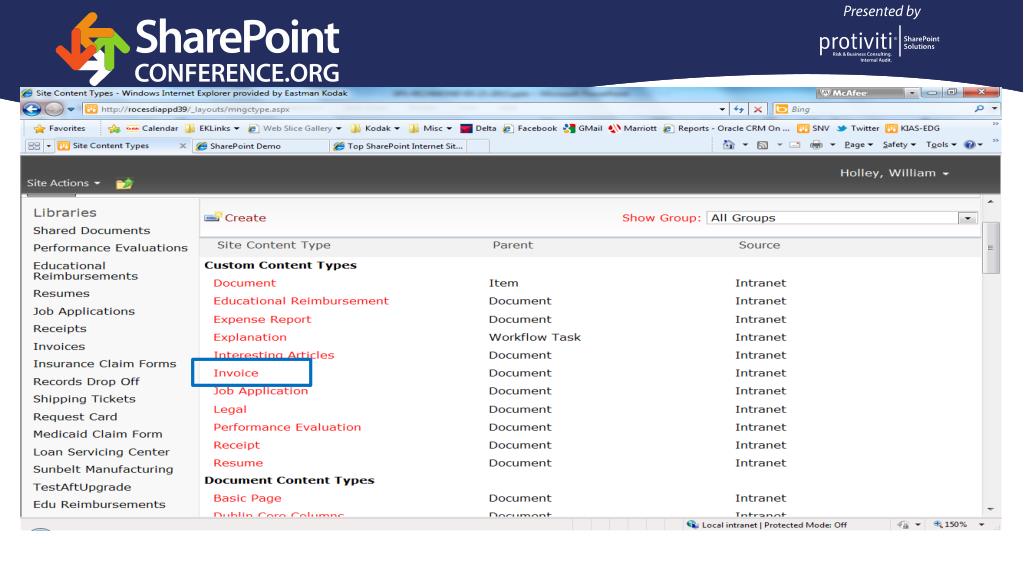The width and height of the screenshot is (1024, 576).
Task: Click the Navigate Up folder icon
Action: pos(124,184)
